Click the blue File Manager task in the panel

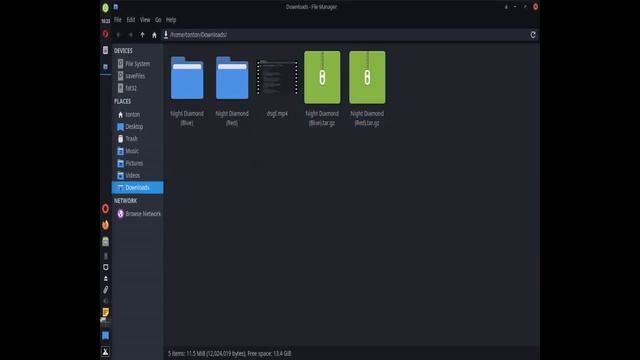pyautogui.click(x=105, y=67)
